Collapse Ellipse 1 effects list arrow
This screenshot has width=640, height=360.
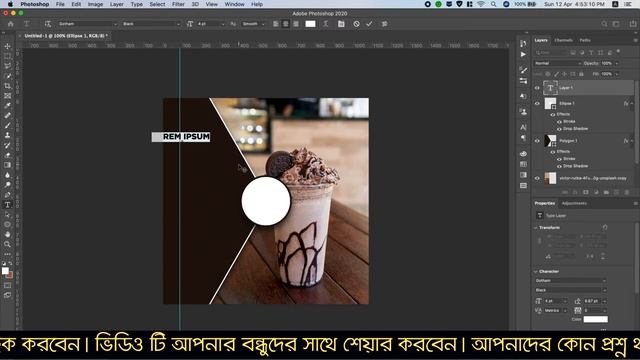click(x=631, y=104)
